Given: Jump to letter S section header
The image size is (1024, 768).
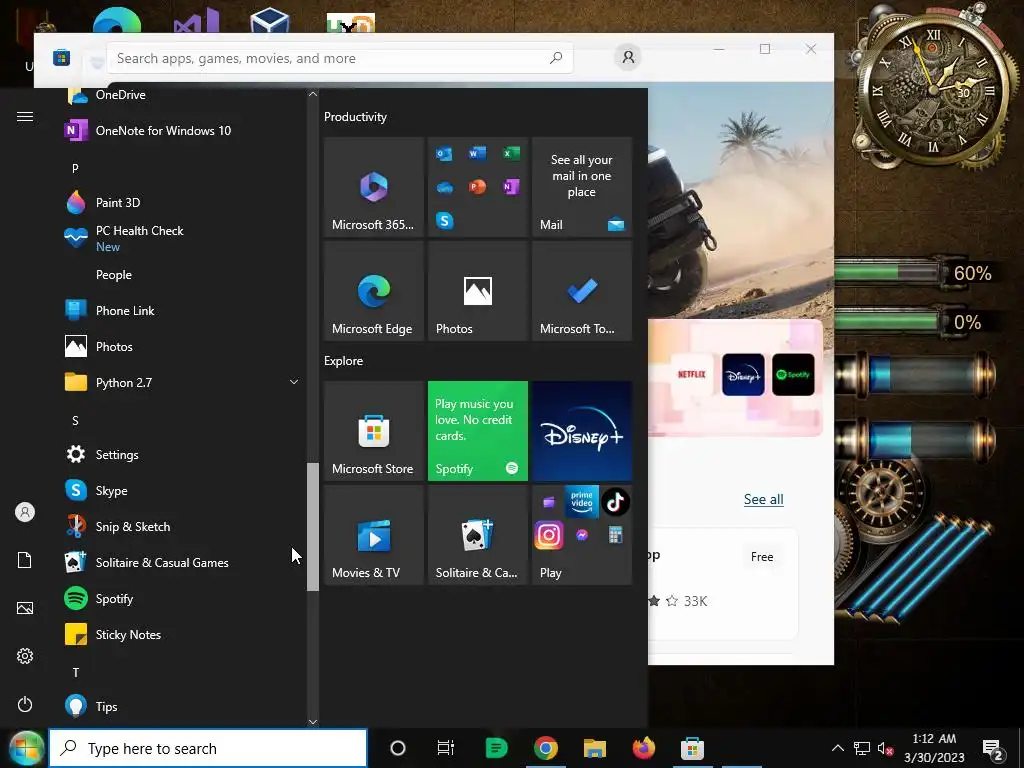Looking at the screenshot, I should pyautogui.click(x=75, y=421).
